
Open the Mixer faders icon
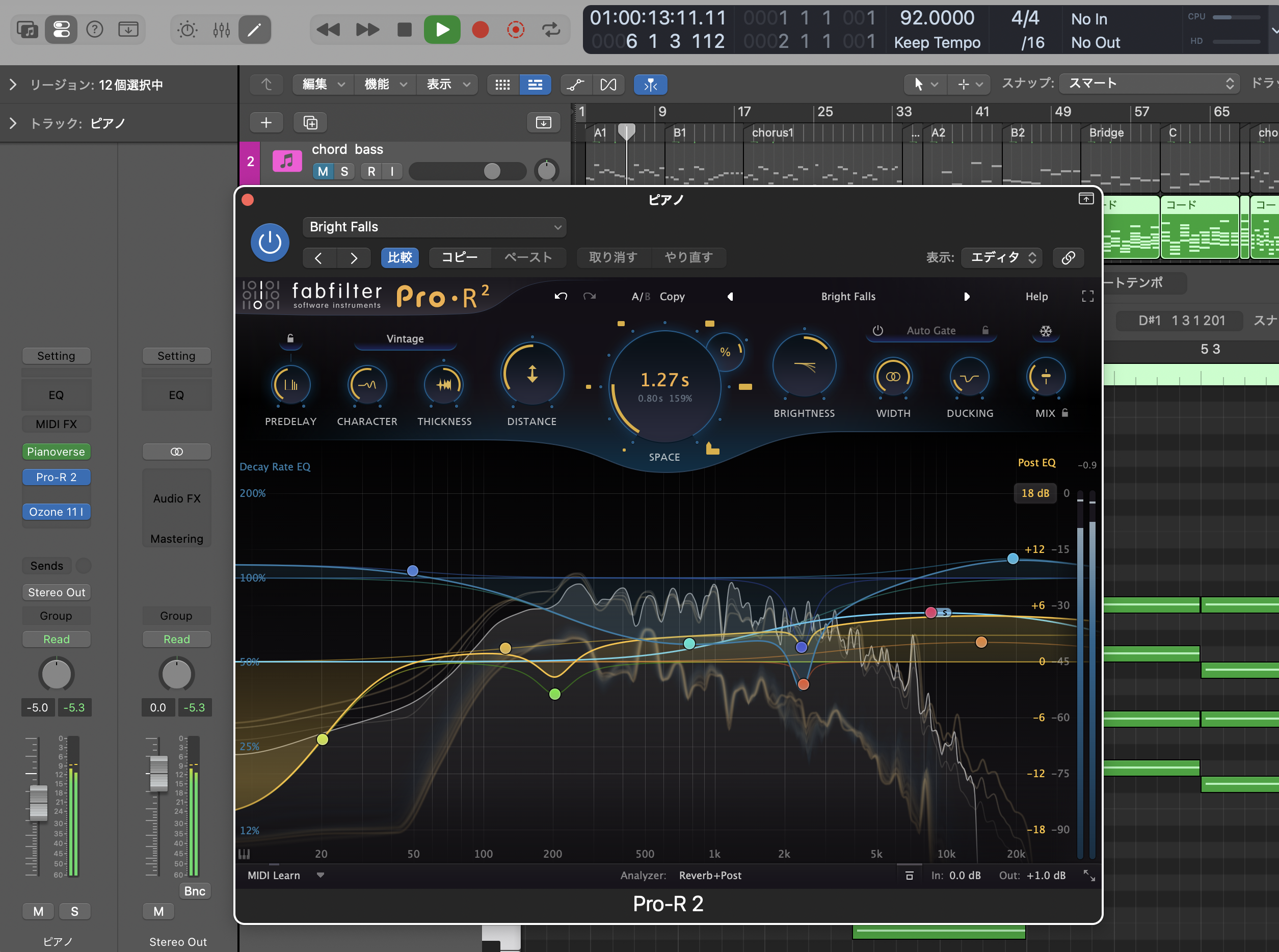click(221, 30)
